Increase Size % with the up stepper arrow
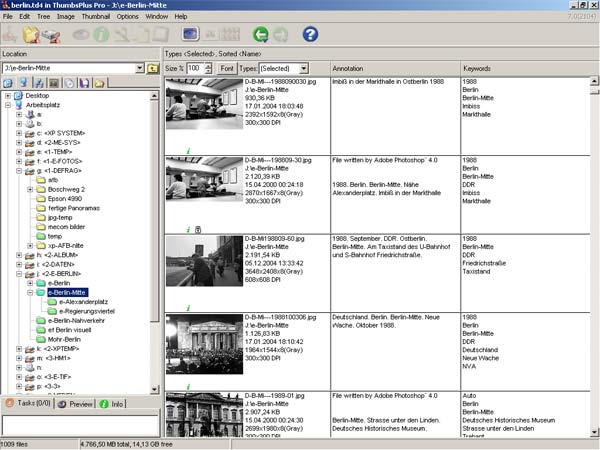The image size is (600, 450). point(209,64)
